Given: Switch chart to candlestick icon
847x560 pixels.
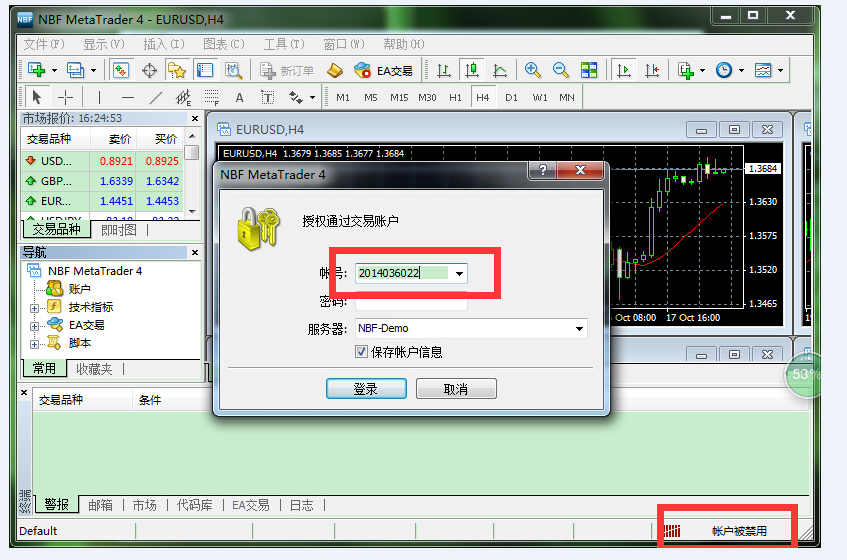Looking at the screenshot, I should 472,70.
